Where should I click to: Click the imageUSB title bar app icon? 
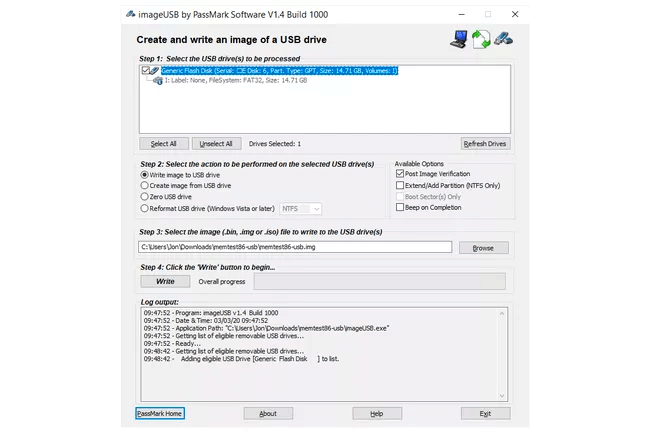click(131, 15)
